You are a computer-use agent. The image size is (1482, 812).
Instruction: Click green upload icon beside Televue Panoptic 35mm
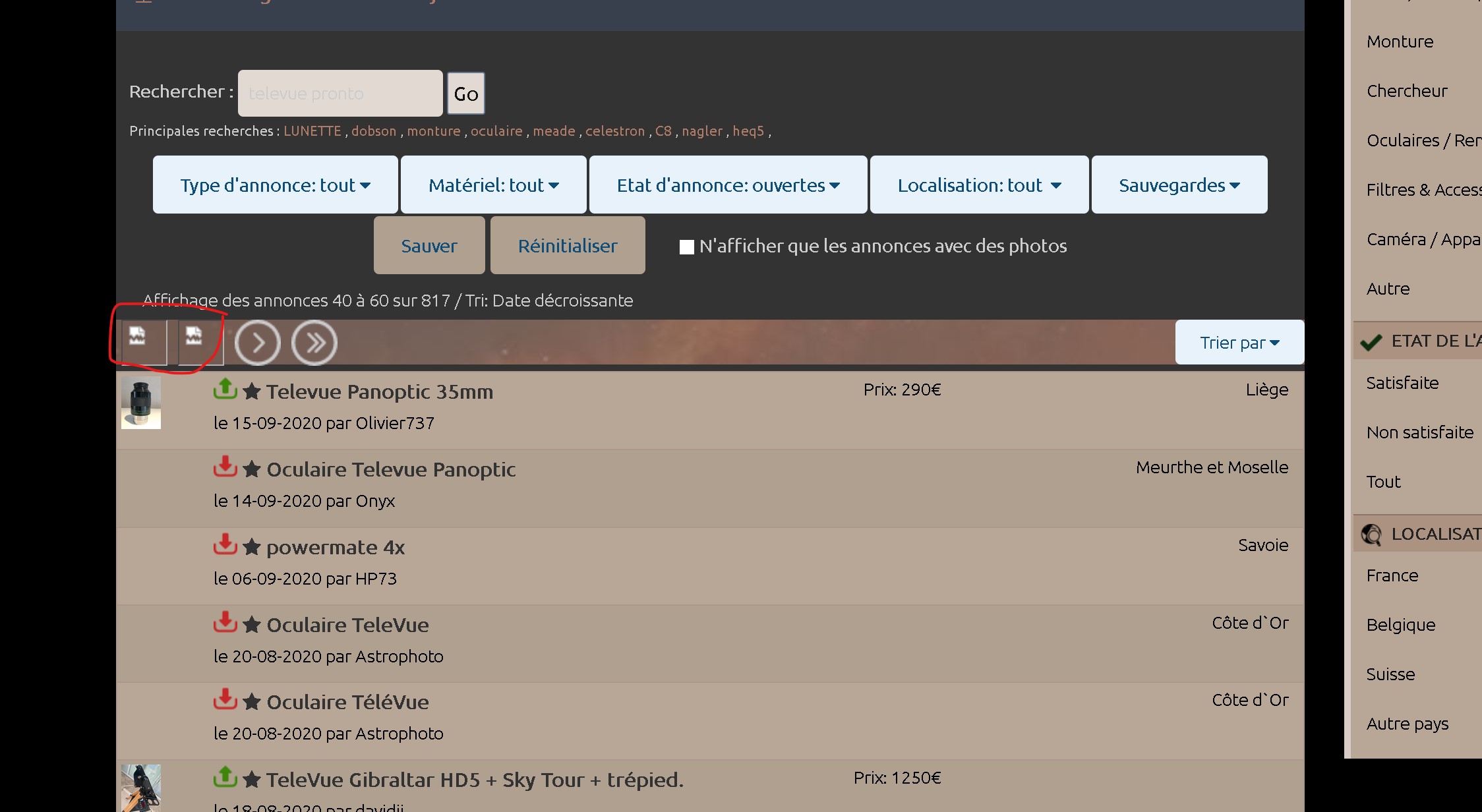[225, 389]
